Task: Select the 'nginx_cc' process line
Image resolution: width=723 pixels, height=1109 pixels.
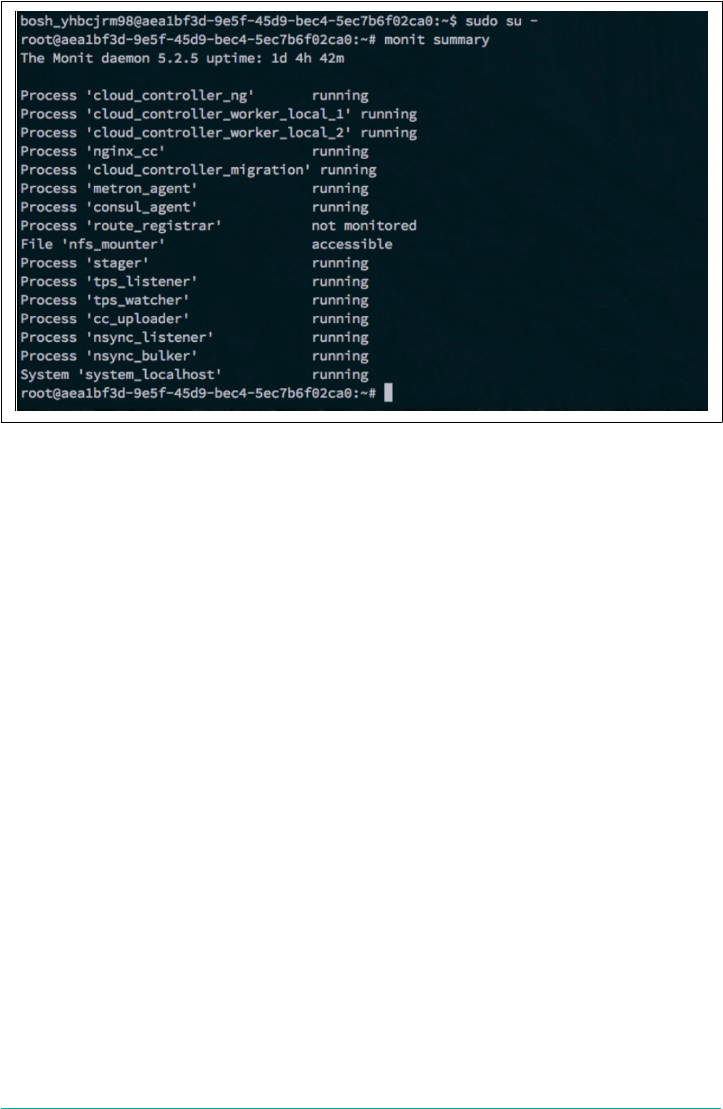Action: tap(195, 151)
